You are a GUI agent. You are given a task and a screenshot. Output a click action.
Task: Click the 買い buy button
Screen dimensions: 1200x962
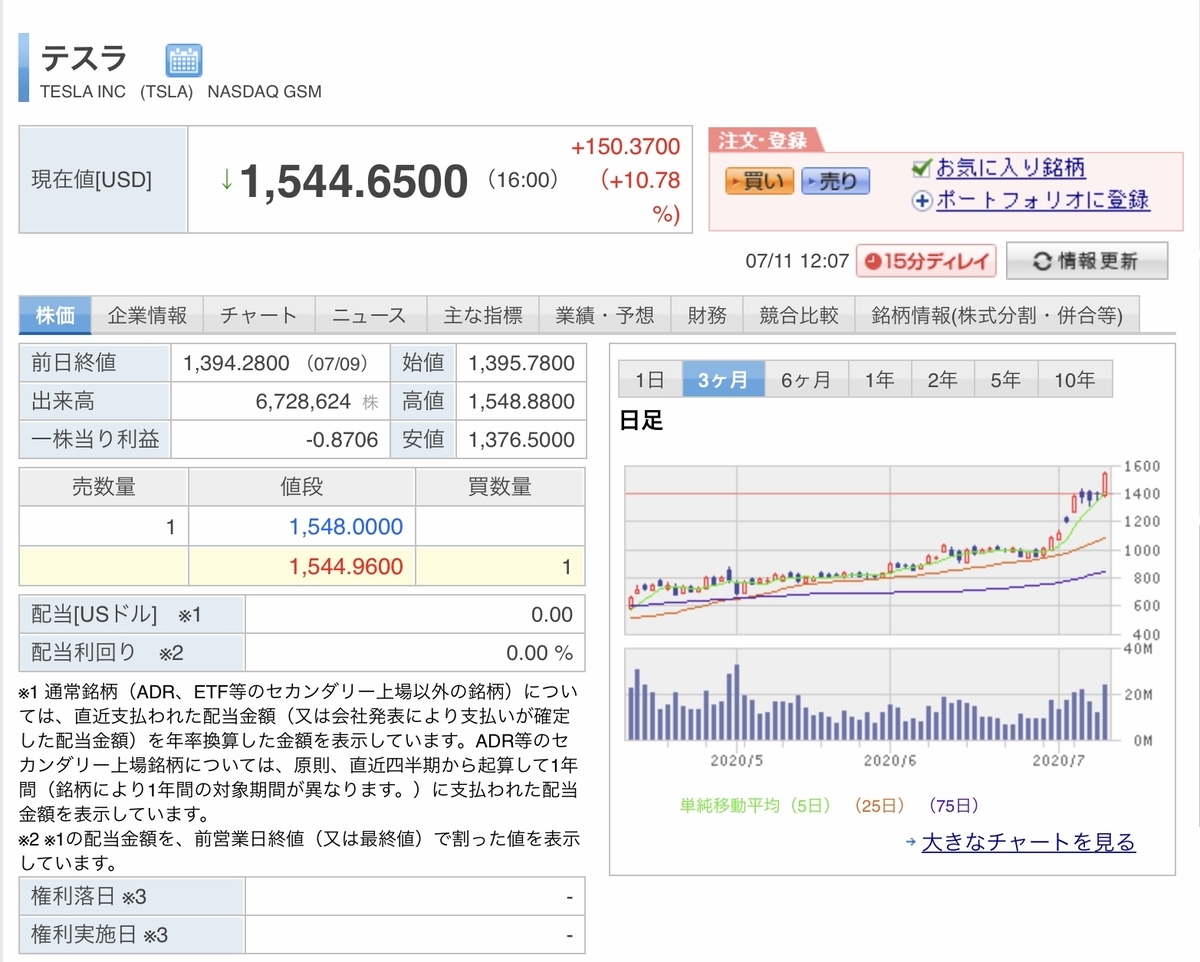pos(760,182)
